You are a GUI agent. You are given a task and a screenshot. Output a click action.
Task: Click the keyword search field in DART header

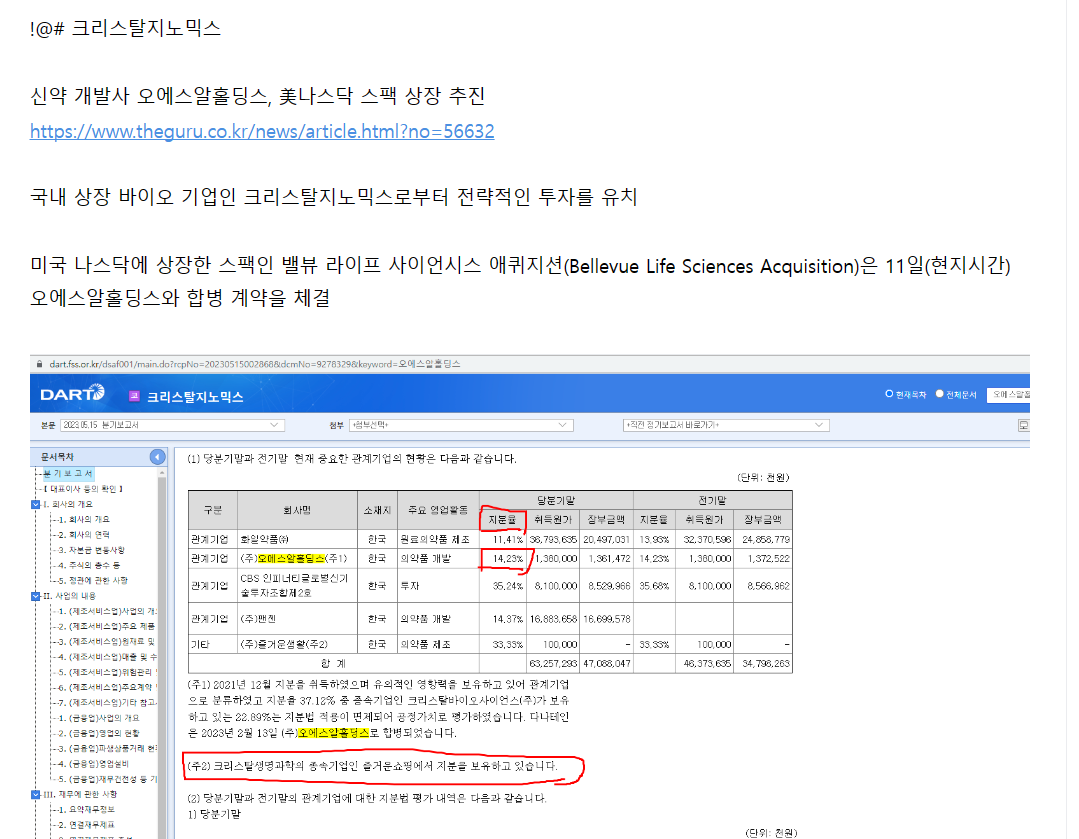(x=1008, y=395)
